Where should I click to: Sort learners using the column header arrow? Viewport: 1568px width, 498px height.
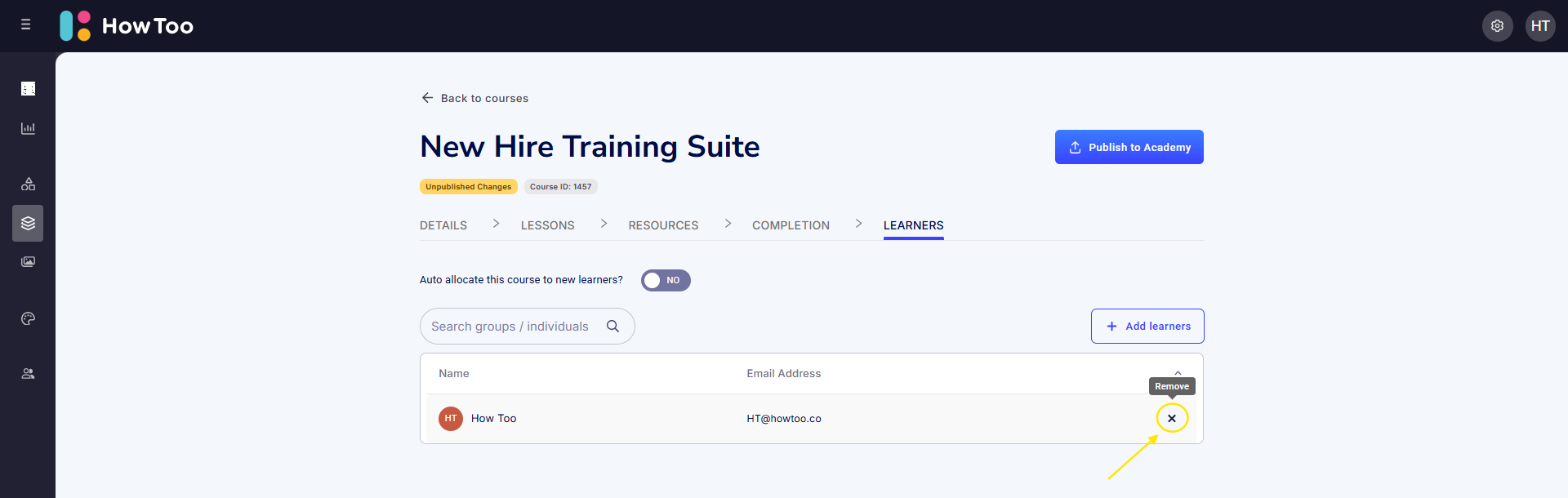click(1178, 372)
